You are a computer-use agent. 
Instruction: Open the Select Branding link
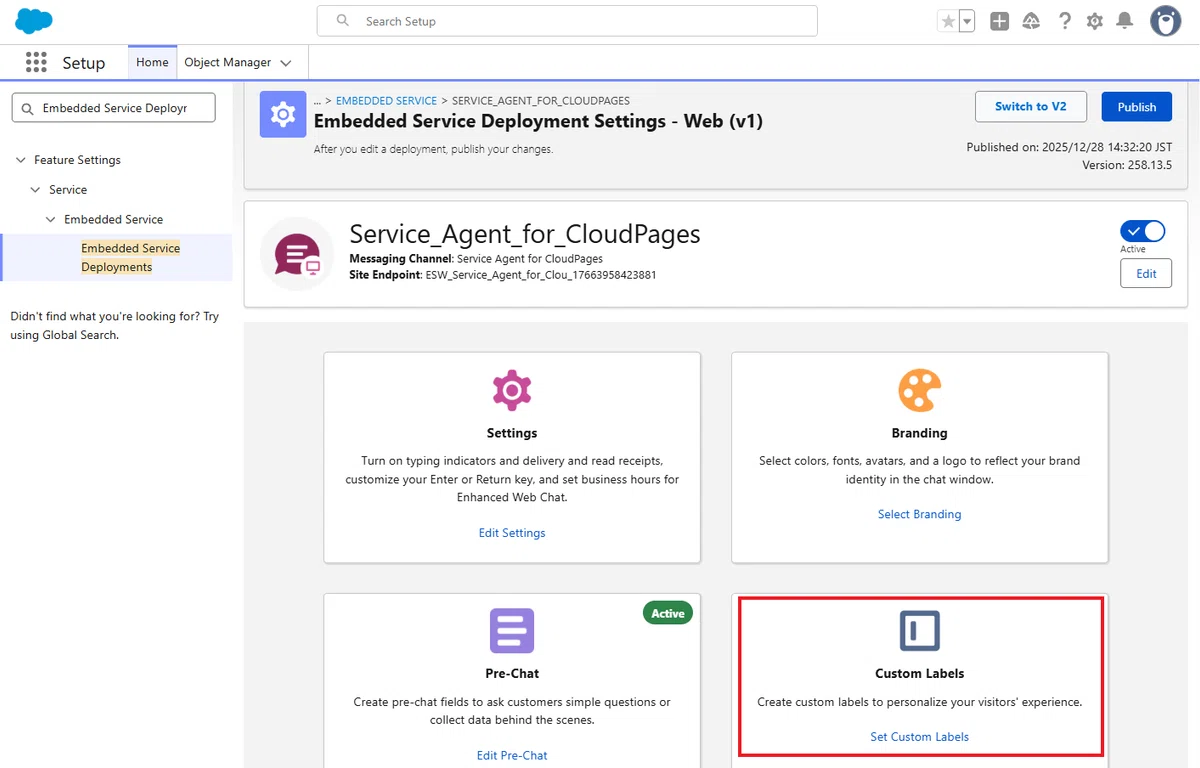919,514
